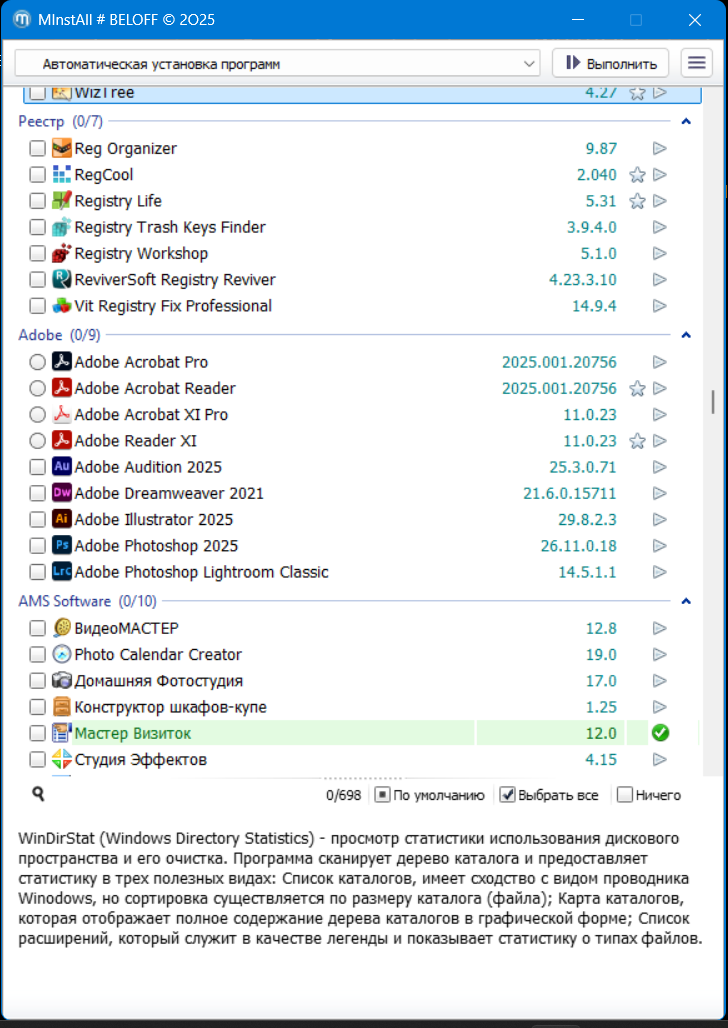The height and width of the screenshot is (1028, 728).
Task: Click the search magnifier icon
Action: (38, 794)
